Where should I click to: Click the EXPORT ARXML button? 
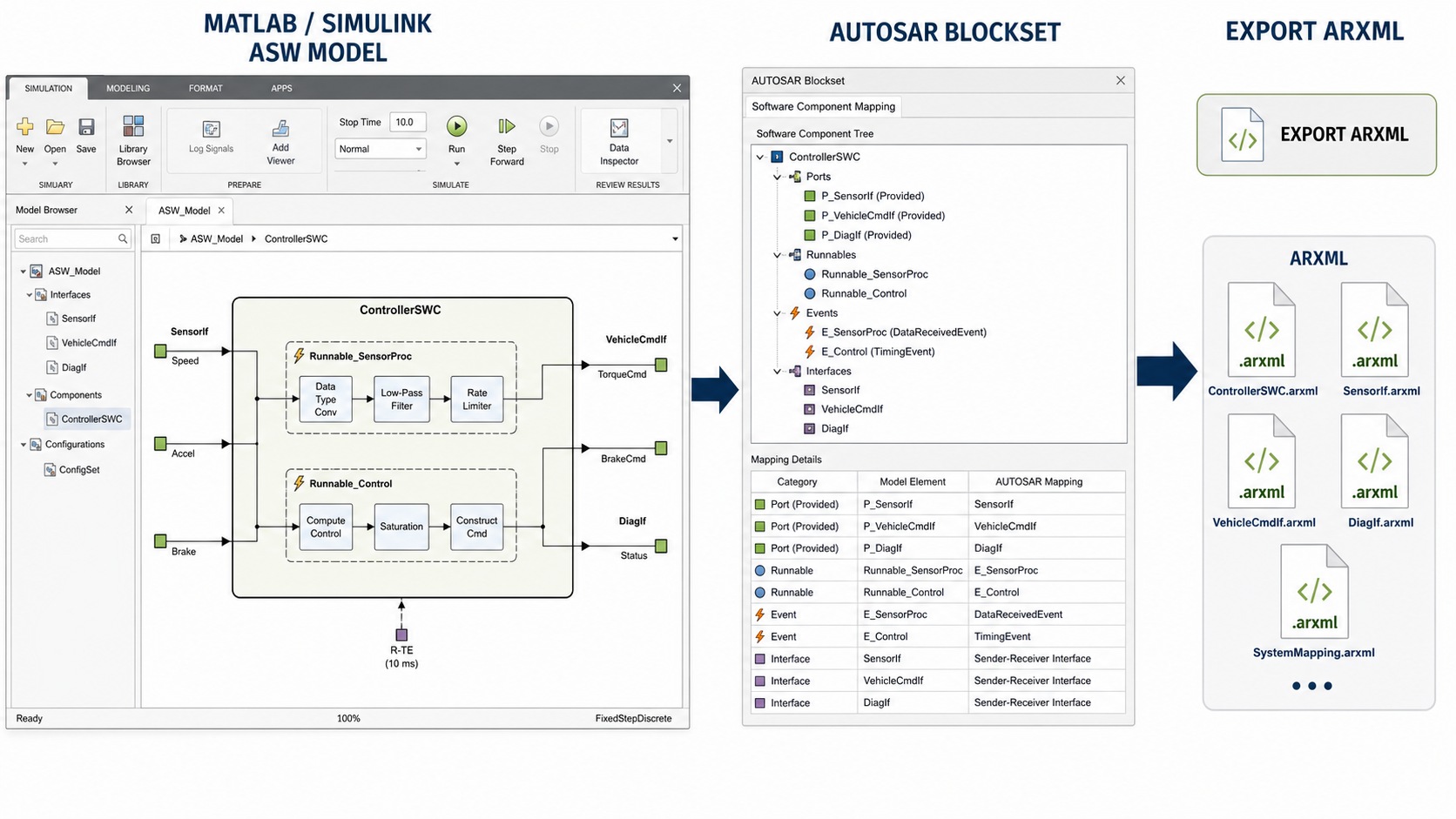pyautogui.click(x=1316, y=135)
